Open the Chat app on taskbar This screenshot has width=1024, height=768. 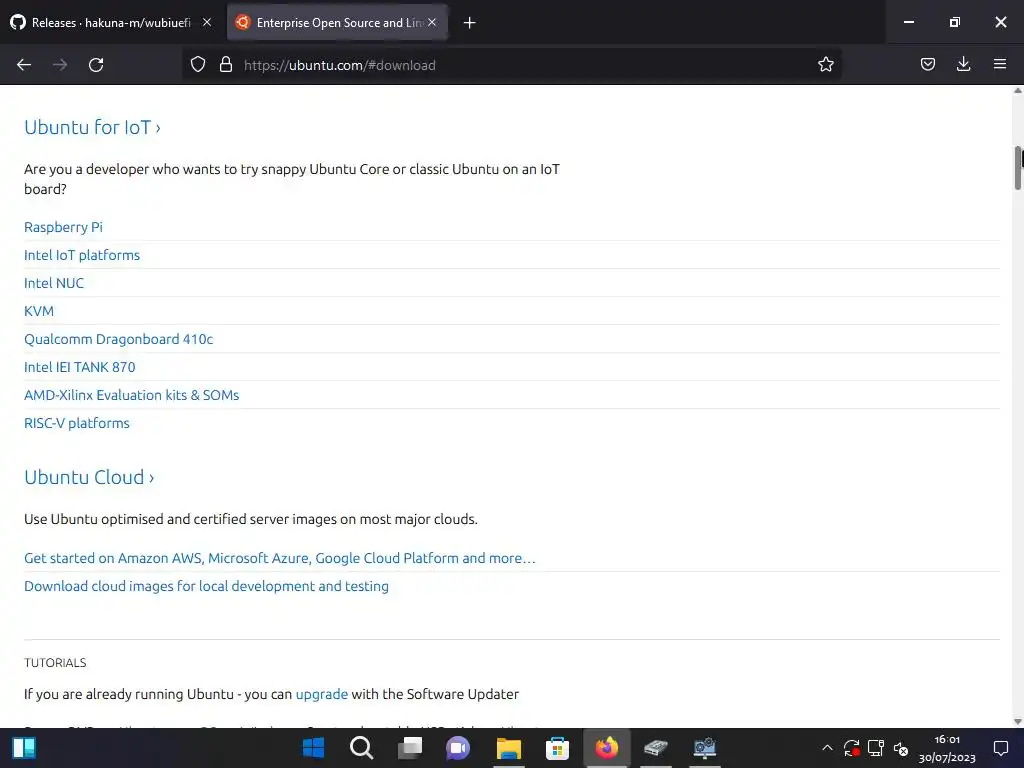(x=458, y=748)
